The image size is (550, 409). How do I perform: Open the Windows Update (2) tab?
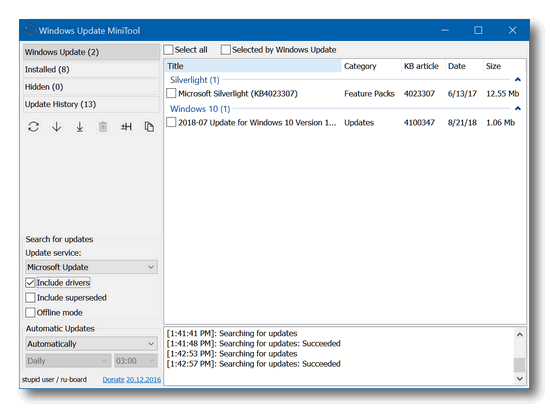coord(91,52)
